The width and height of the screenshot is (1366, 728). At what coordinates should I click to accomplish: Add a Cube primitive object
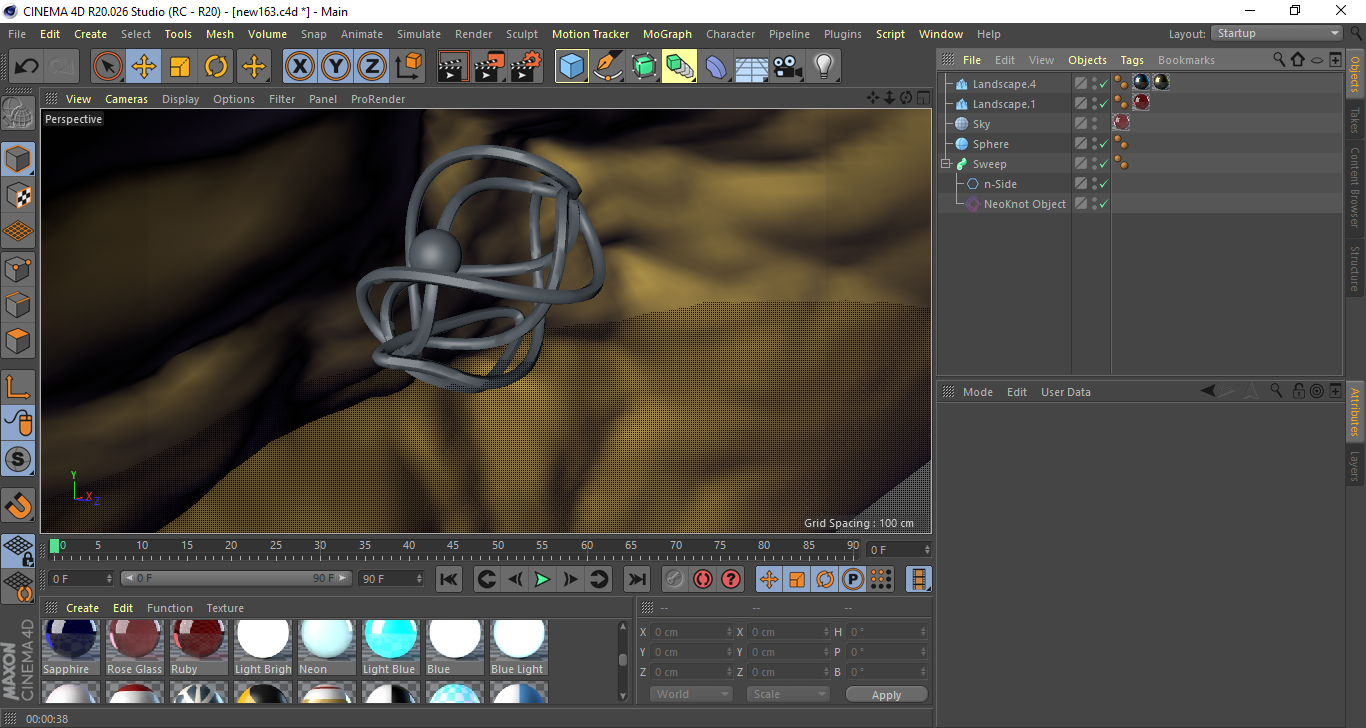pyautogui.click(x=572, y=67)
